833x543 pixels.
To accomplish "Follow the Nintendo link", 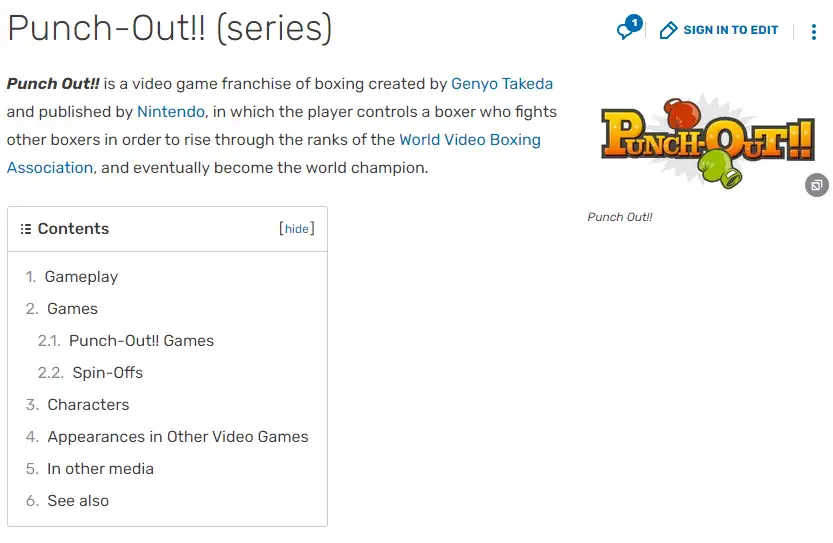I will 171,112.
